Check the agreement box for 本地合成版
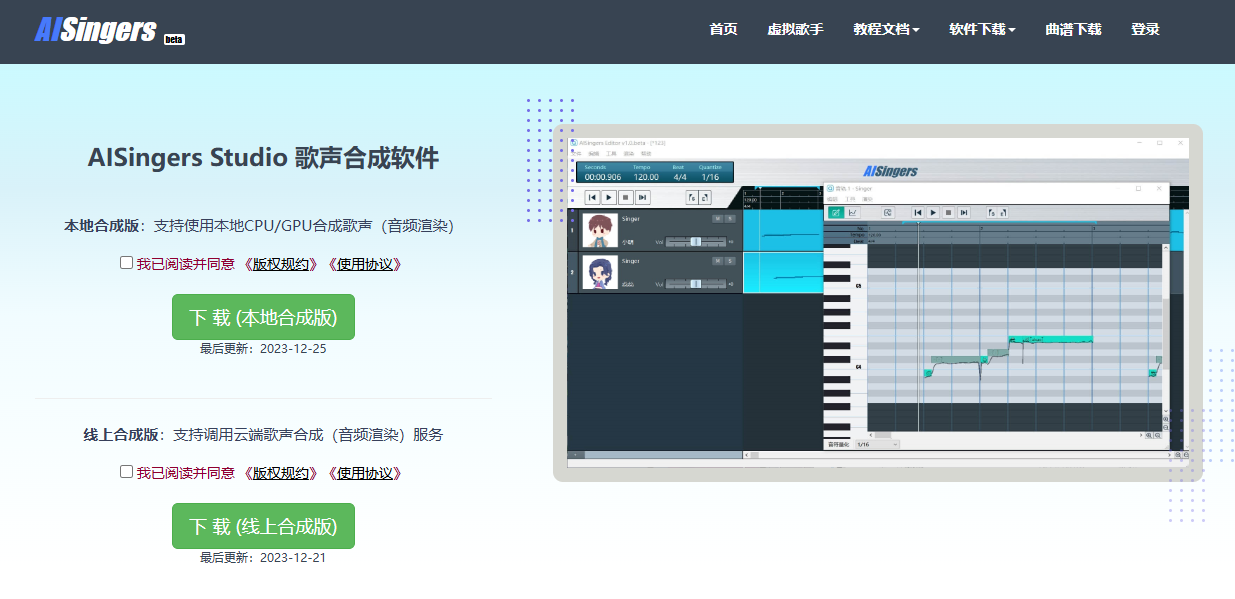Image resolution: width=1235 pixels, height=599 pixels. 126,263
